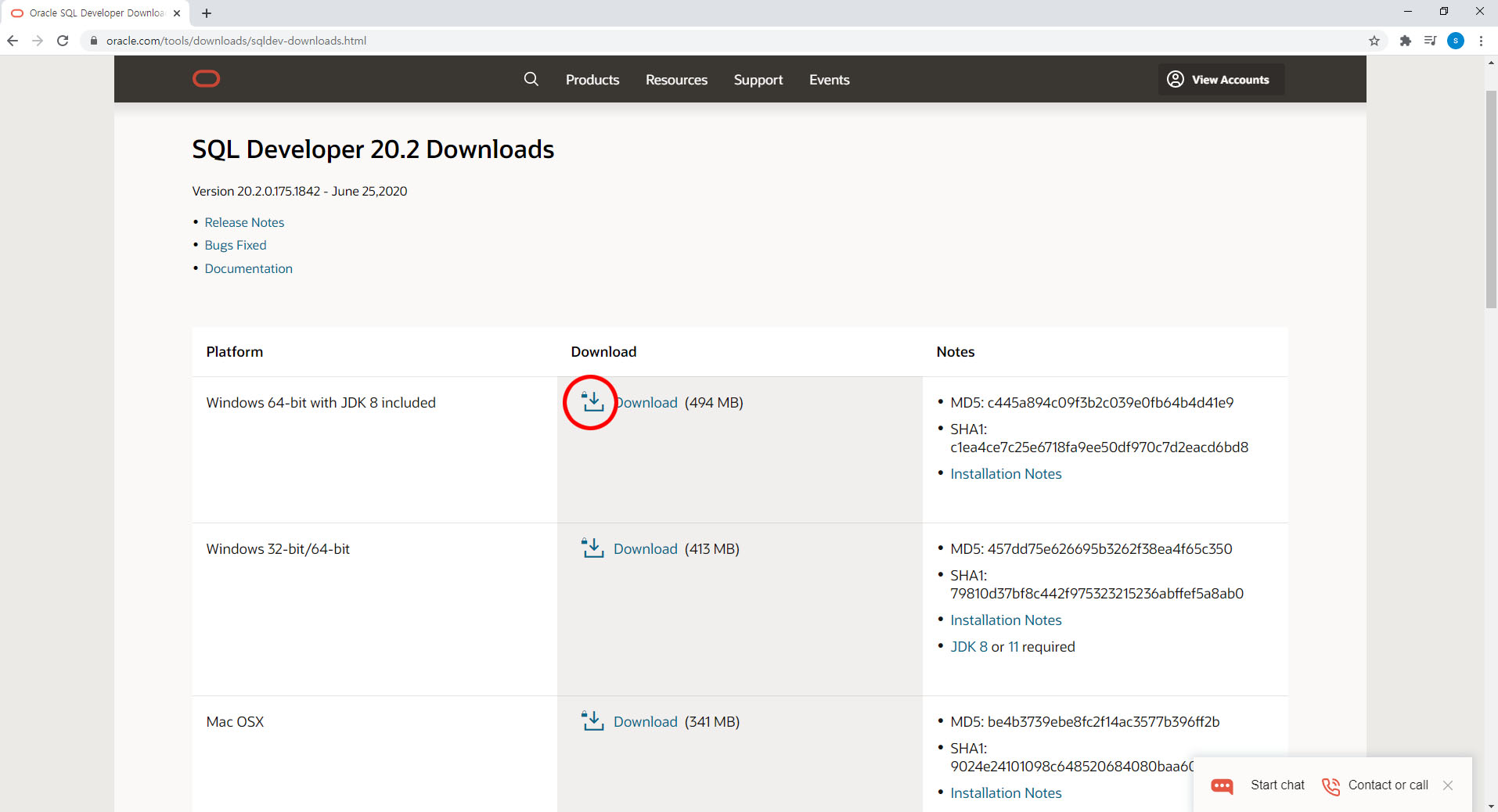This screenshot has width=1498, height=812.
Task: Click the scrollbar up arrow
Action: click(x=1491, y=63)
